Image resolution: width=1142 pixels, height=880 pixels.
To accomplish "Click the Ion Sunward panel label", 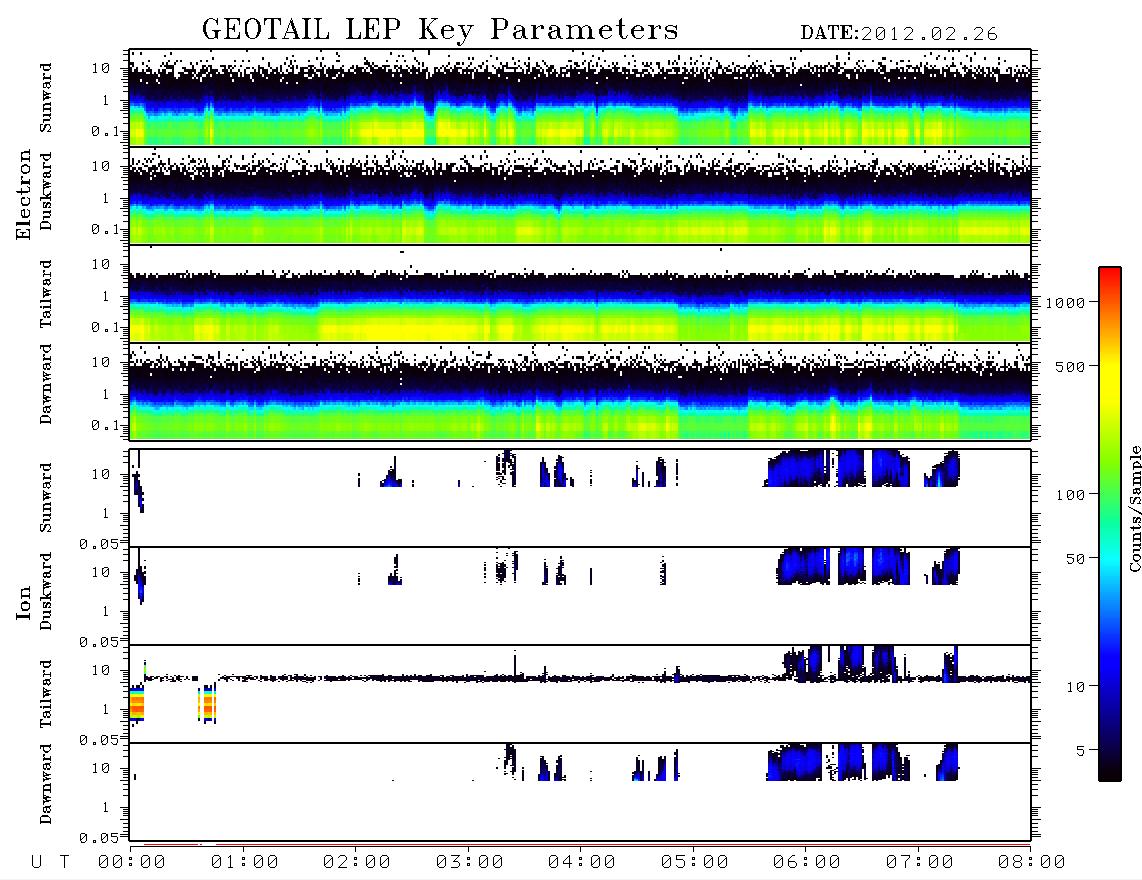I will 46,498.
